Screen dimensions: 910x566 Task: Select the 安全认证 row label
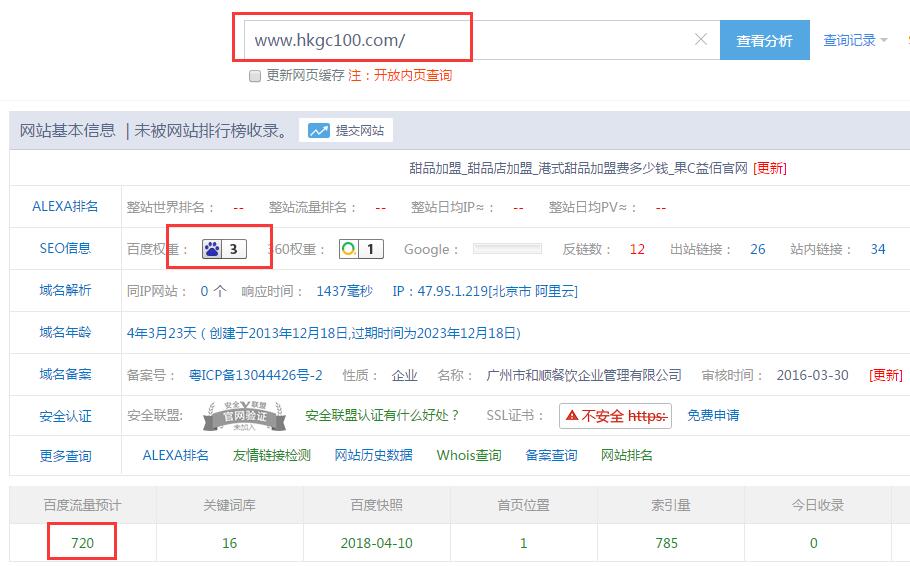[x=65, y=416]
